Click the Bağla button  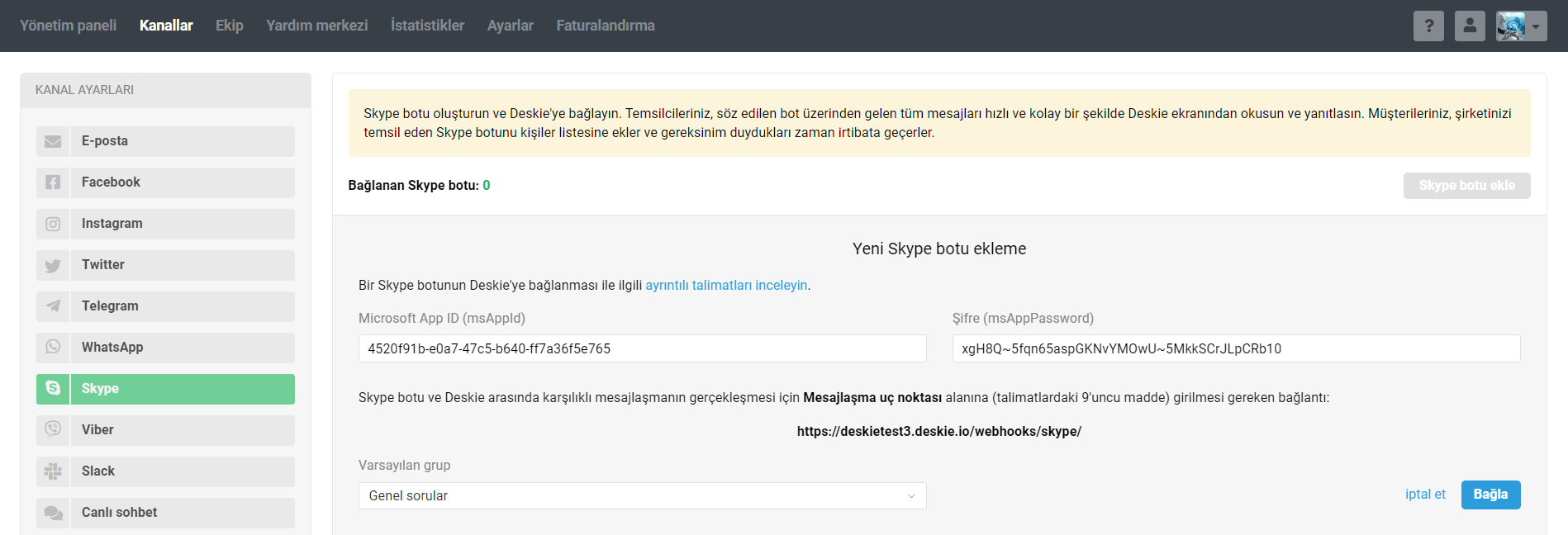pos(1490,495)
